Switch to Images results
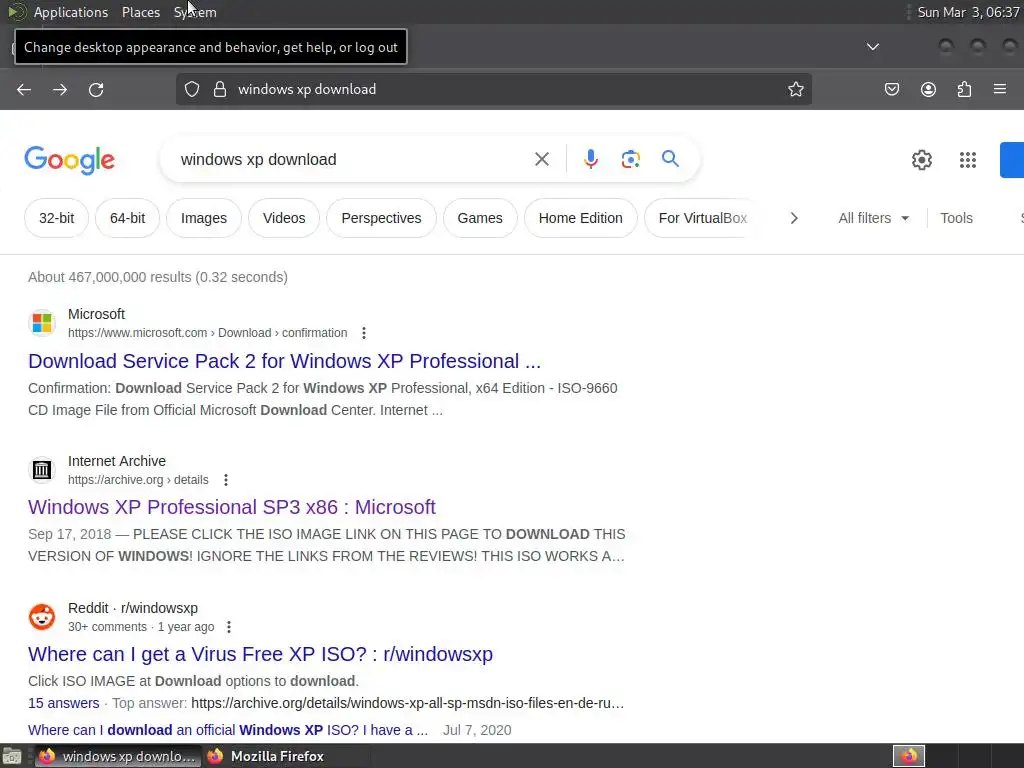This screenshot has height=768, width=1024. pos(204,218)
